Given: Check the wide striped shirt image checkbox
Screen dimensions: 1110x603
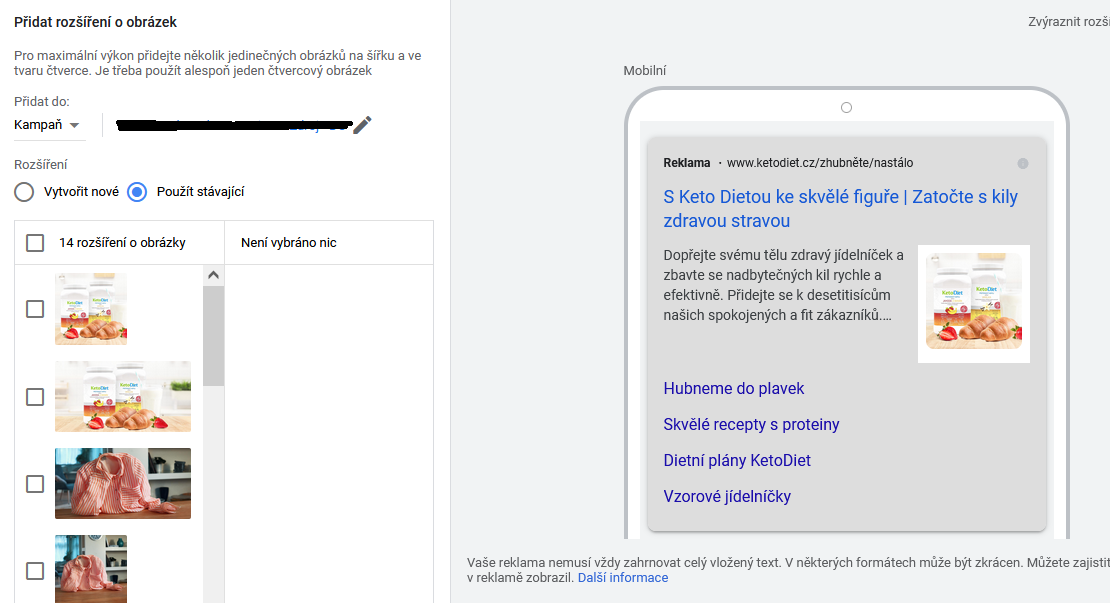Looking at the screenshot, I should (x=35, y=484).
